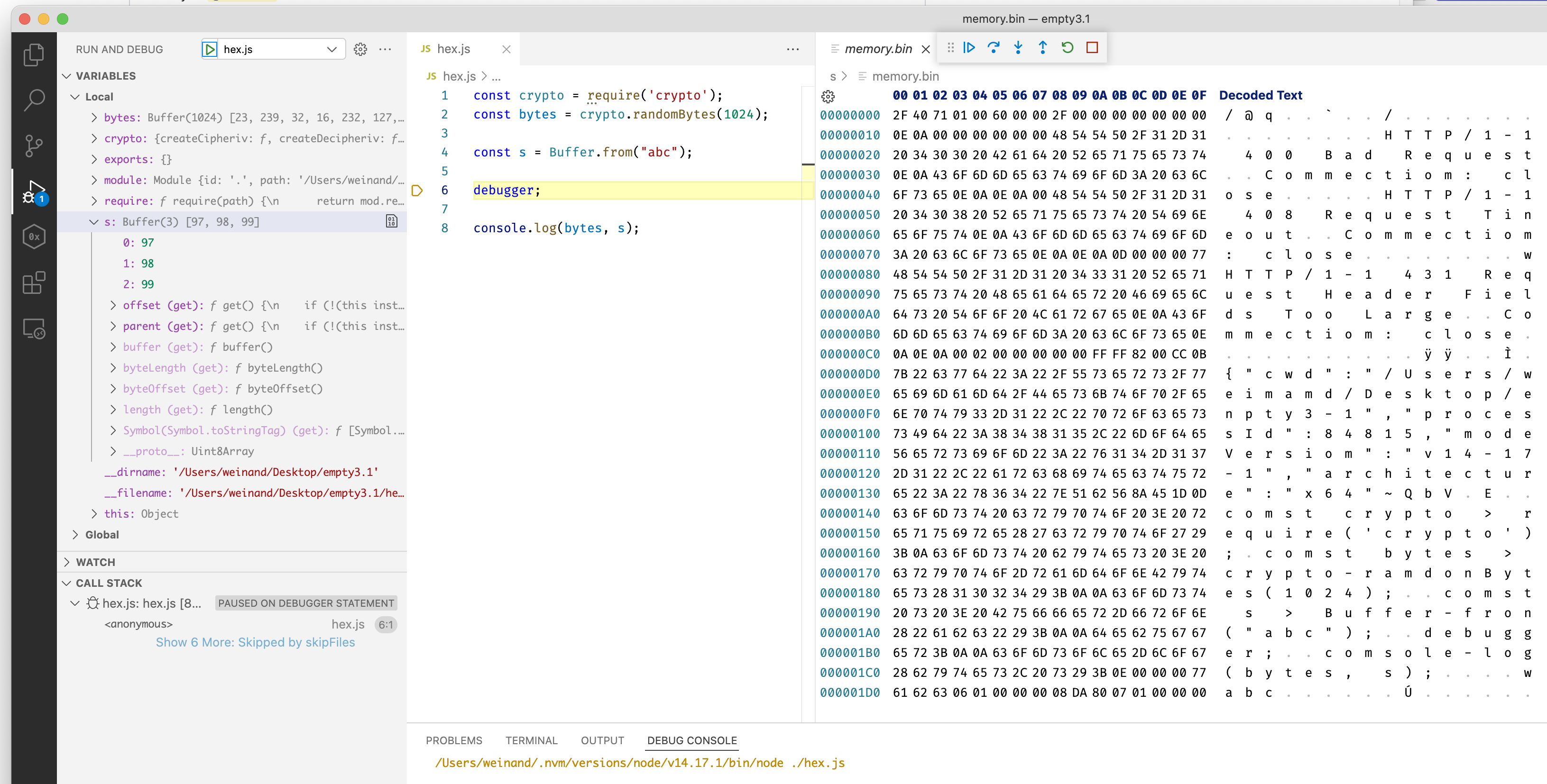The image size is (1547, 784).
Task: Open the launch configuration gear settings
Action: (x=360, y=49)
